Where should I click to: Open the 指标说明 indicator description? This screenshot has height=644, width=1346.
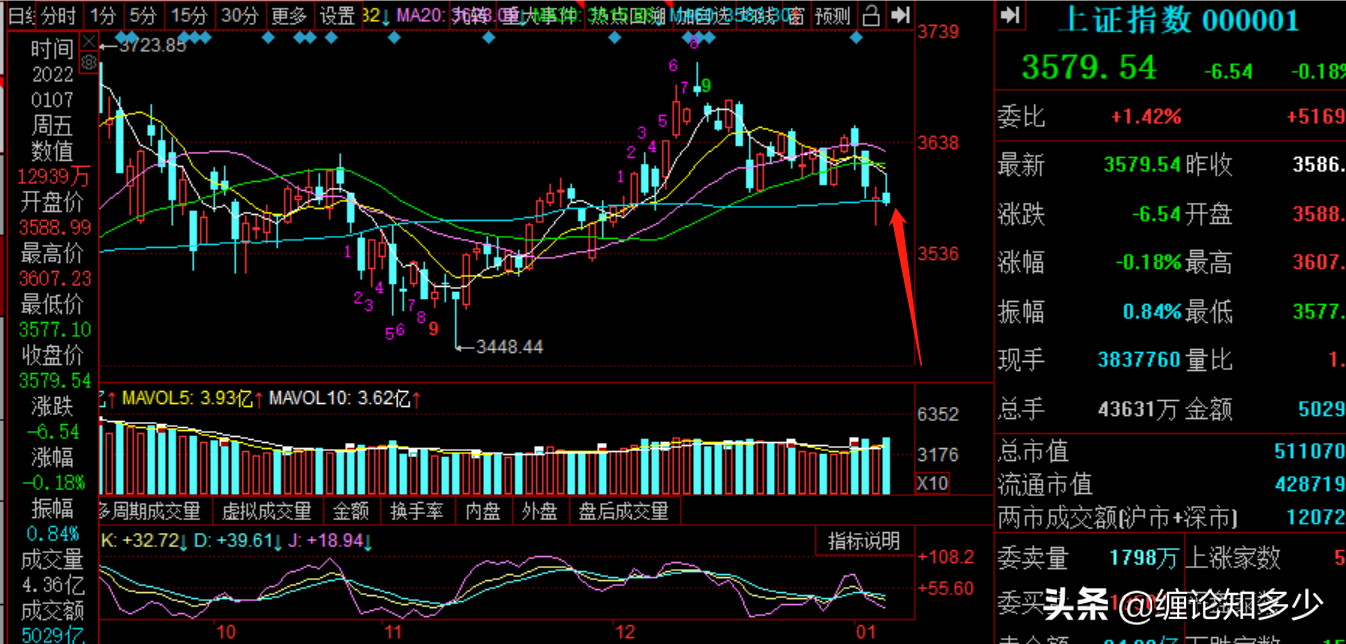[x=864, y=542]
